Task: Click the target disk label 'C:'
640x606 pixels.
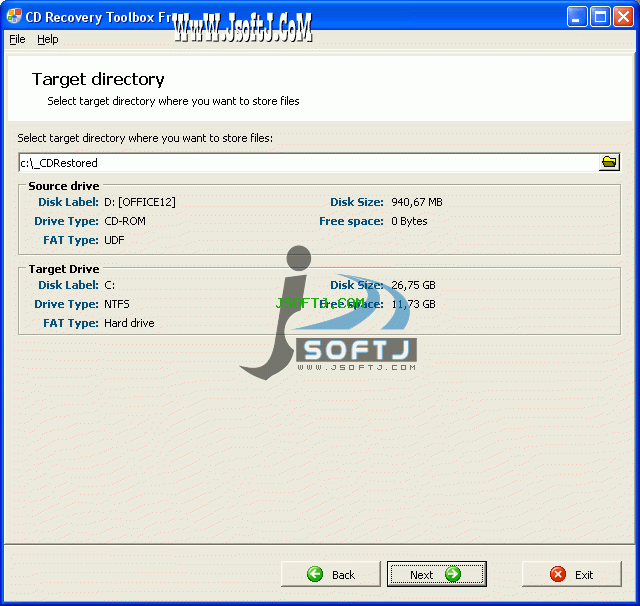Action: pos(109,285)
